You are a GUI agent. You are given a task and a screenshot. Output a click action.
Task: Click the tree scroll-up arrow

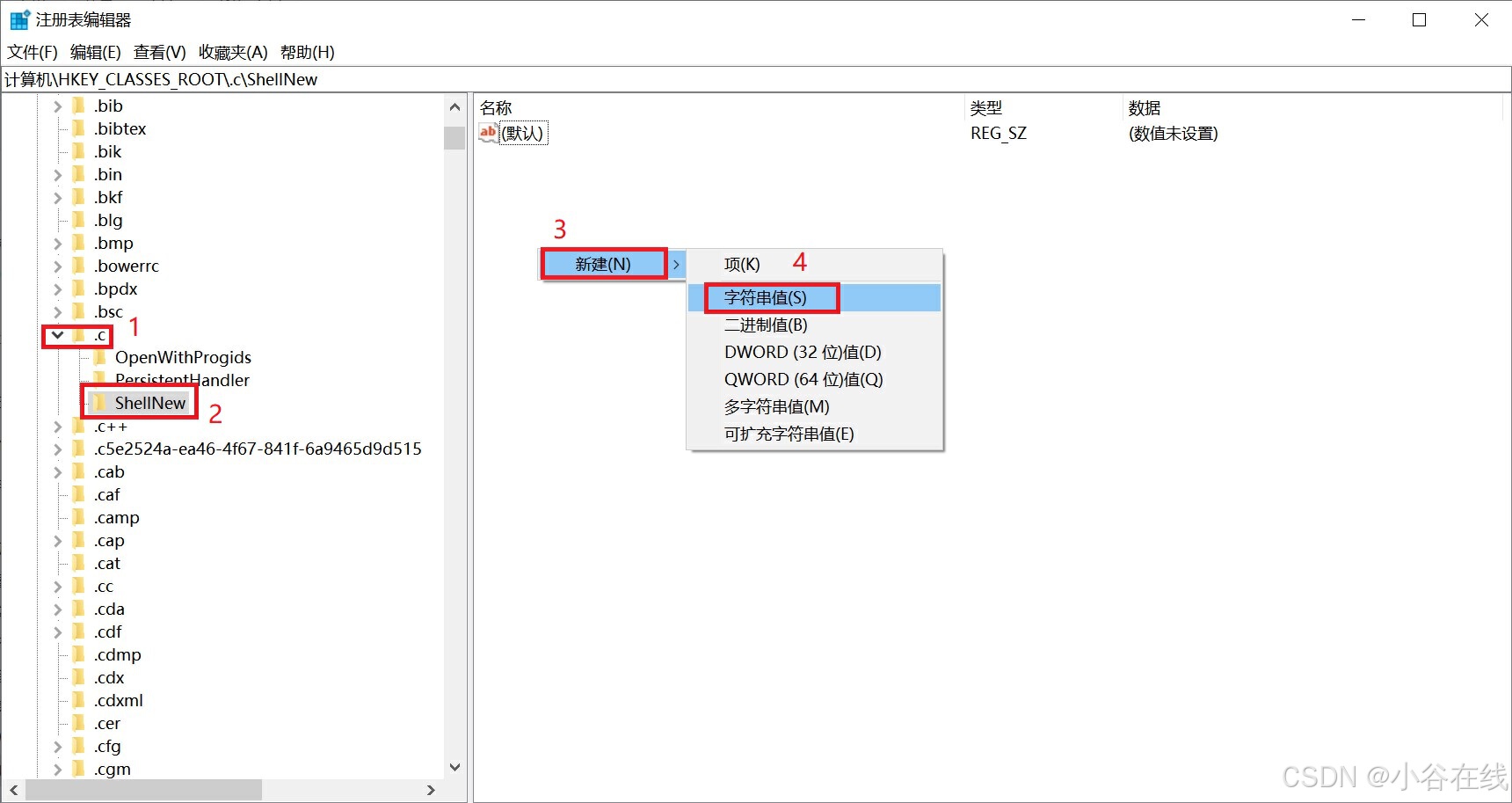(x=454, y=107)
